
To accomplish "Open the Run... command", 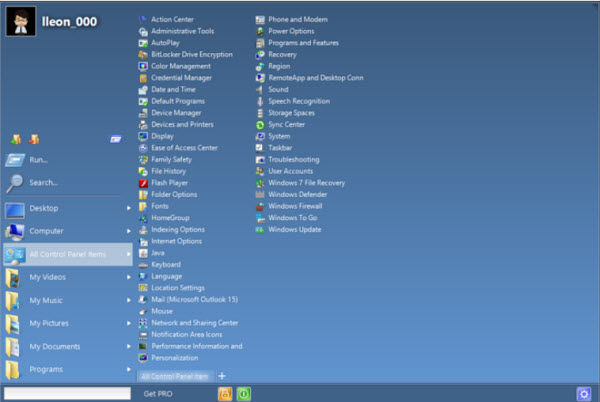I will pyautogui.click(x=39, y=160).
